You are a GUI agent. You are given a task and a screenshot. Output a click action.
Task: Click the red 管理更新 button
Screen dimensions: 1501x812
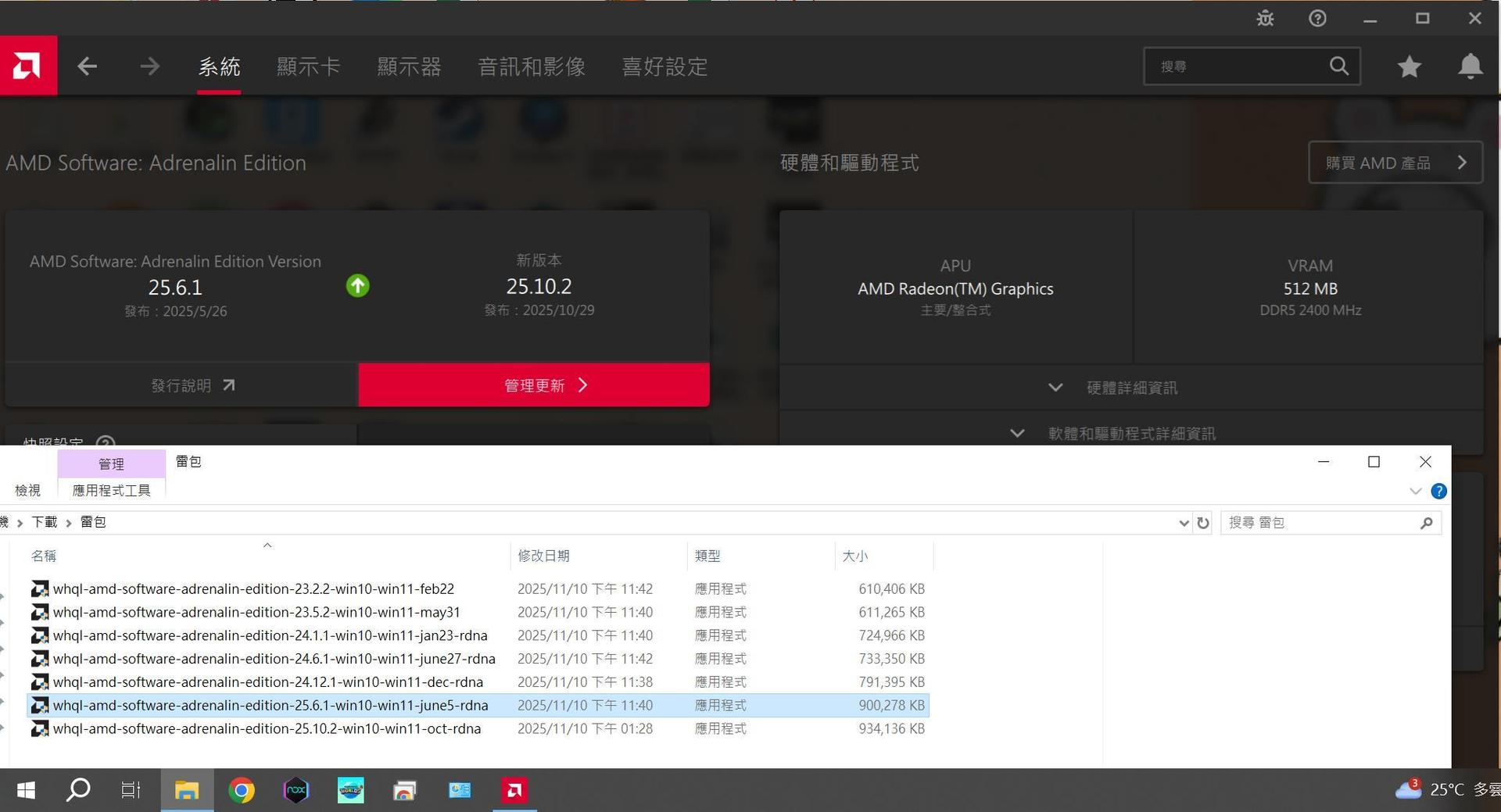(534, 385)
